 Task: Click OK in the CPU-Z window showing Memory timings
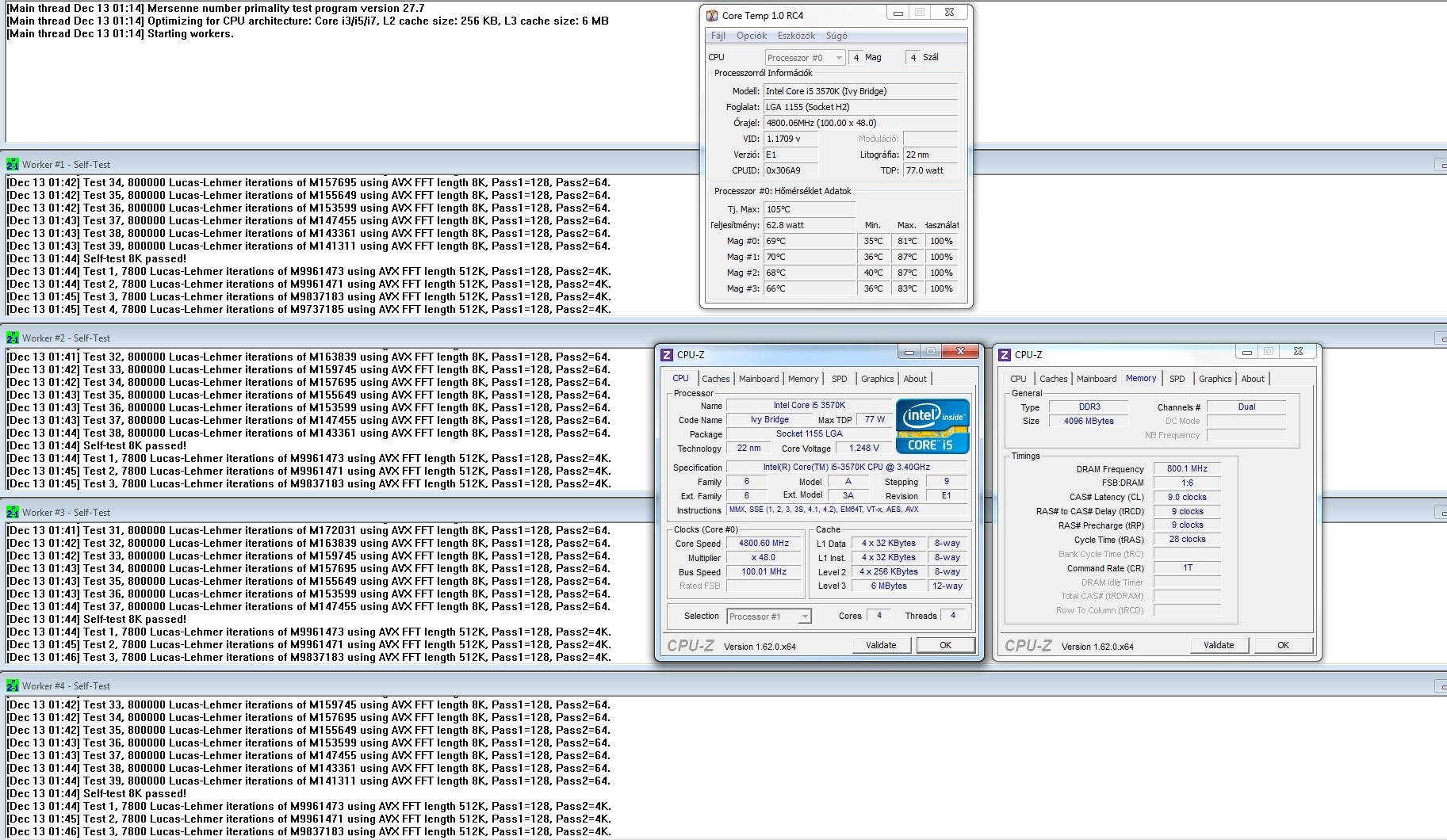pos(1283,645)
